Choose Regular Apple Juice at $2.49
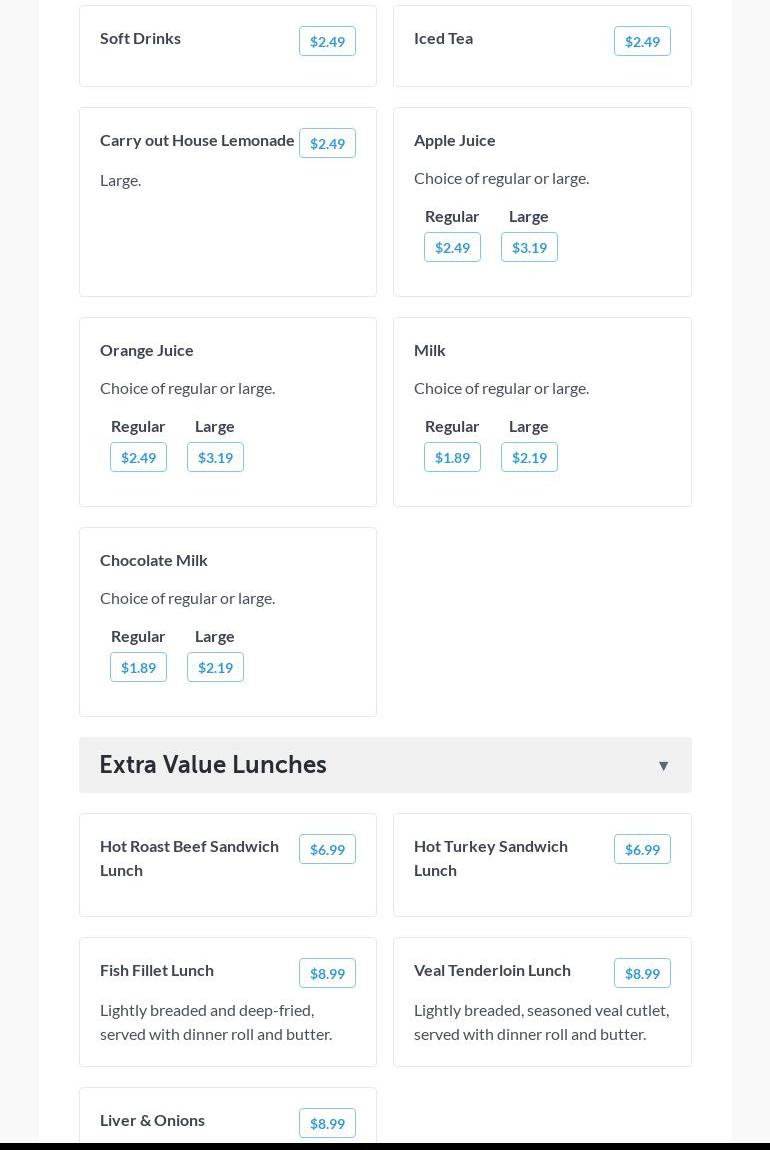 tap(452, 247)
